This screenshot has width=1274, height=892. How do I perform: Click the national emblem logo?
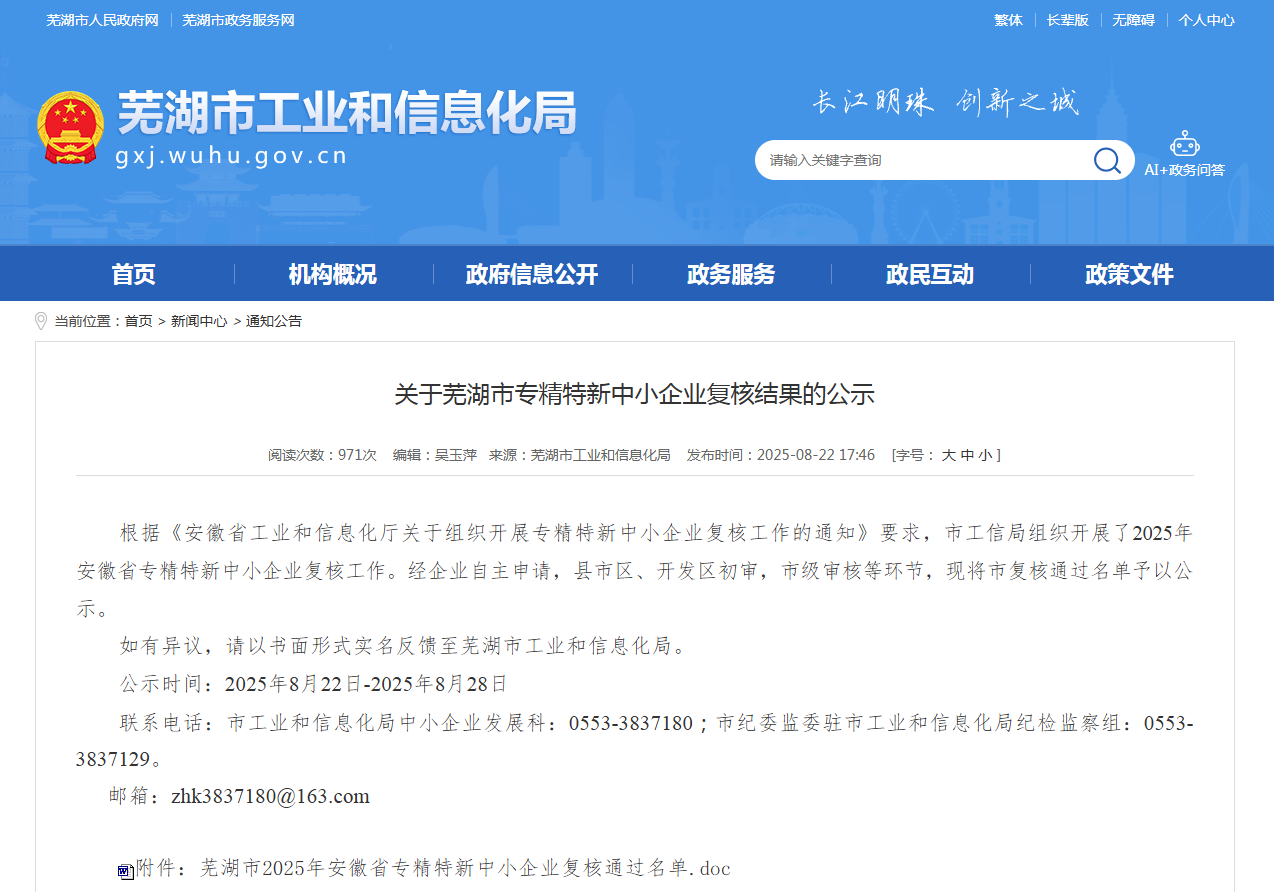tap(70, 129)
